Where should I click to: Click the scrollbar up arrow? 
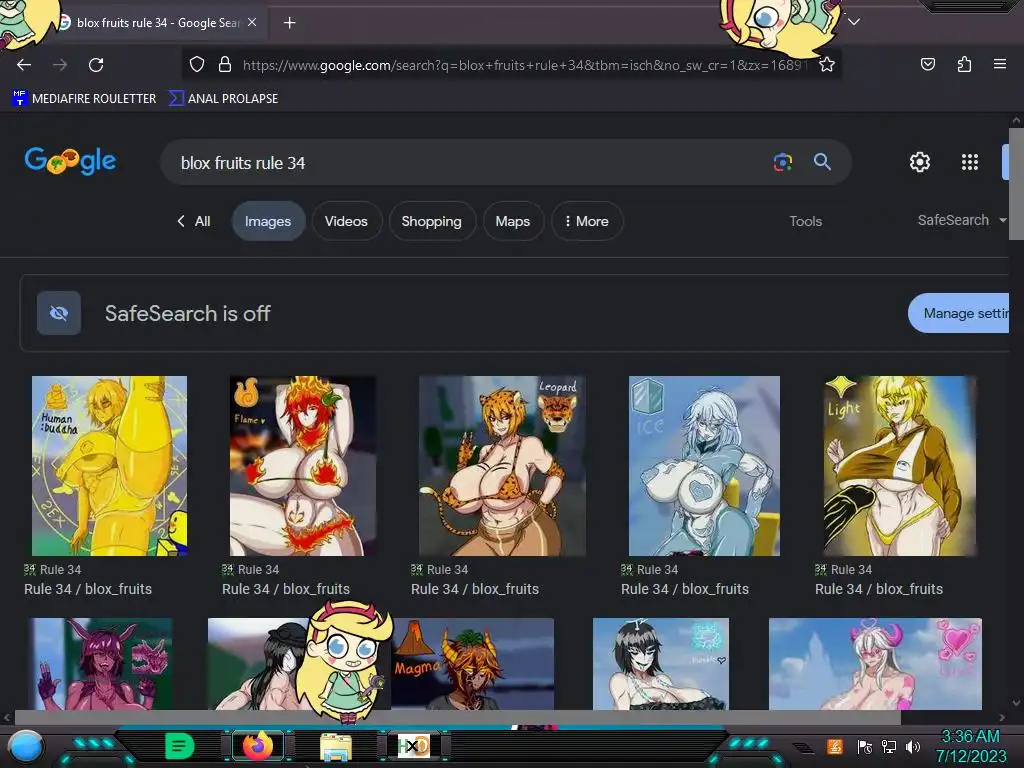pos(1016,121)
